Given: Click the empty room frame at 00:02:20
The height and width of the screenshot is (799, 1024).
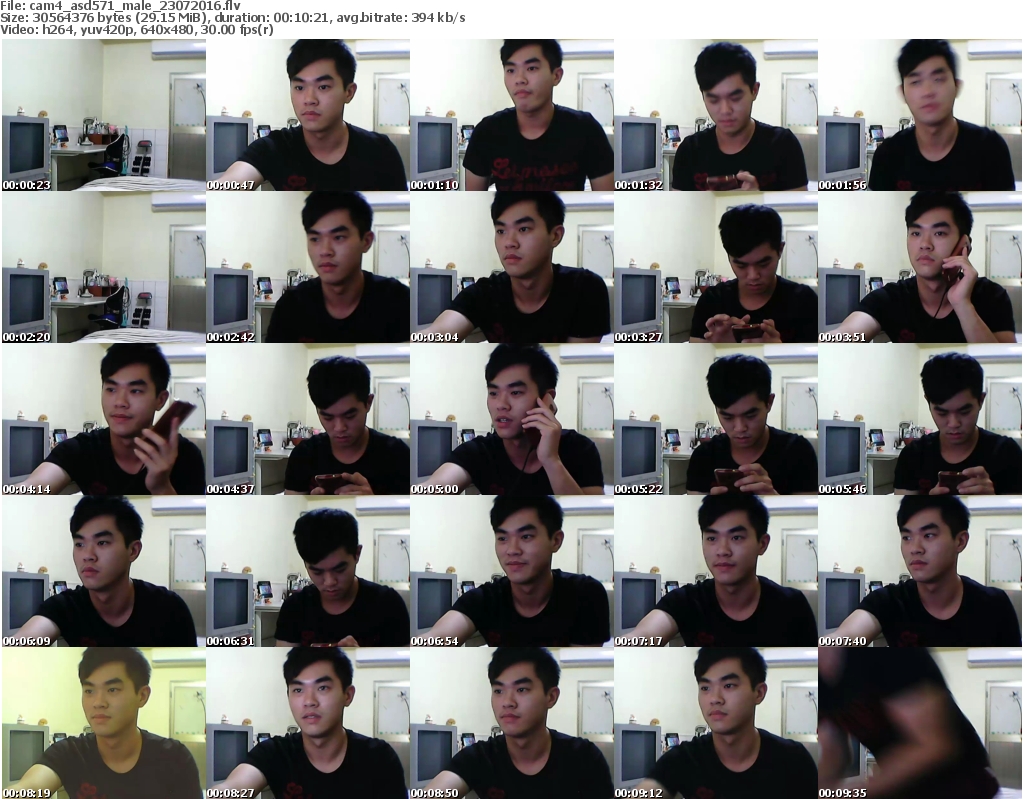Looking at the screenshot, I should point(103,267).
